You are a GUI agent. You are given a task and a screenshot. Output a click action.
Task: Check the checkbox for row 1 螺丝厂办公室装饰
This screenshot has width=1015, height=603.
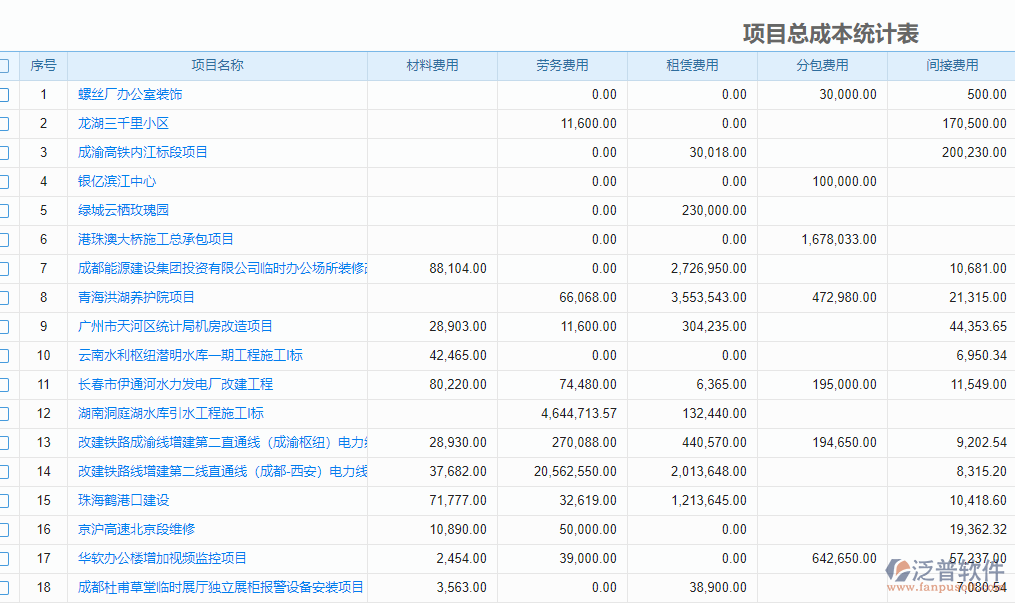pos(7,94)
